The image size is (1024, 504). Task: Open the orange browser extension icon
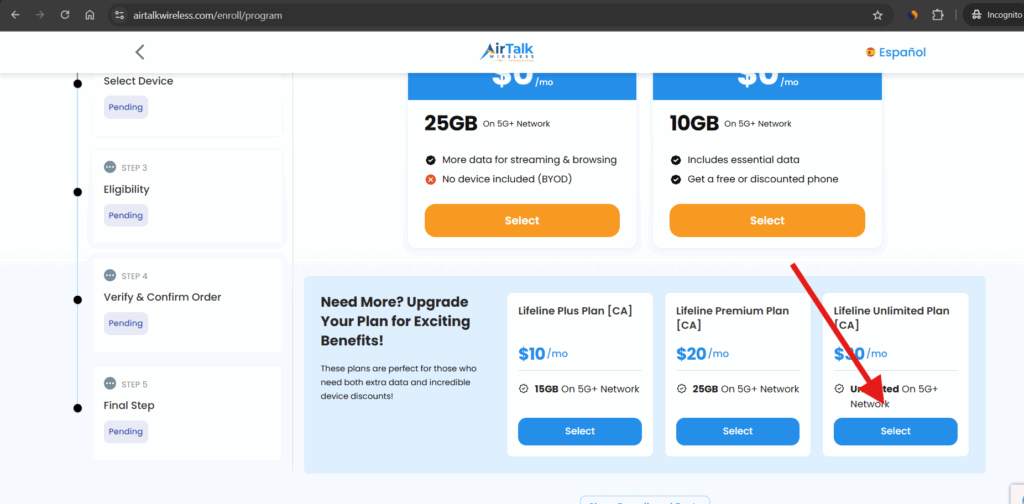[x=914, y=15]
